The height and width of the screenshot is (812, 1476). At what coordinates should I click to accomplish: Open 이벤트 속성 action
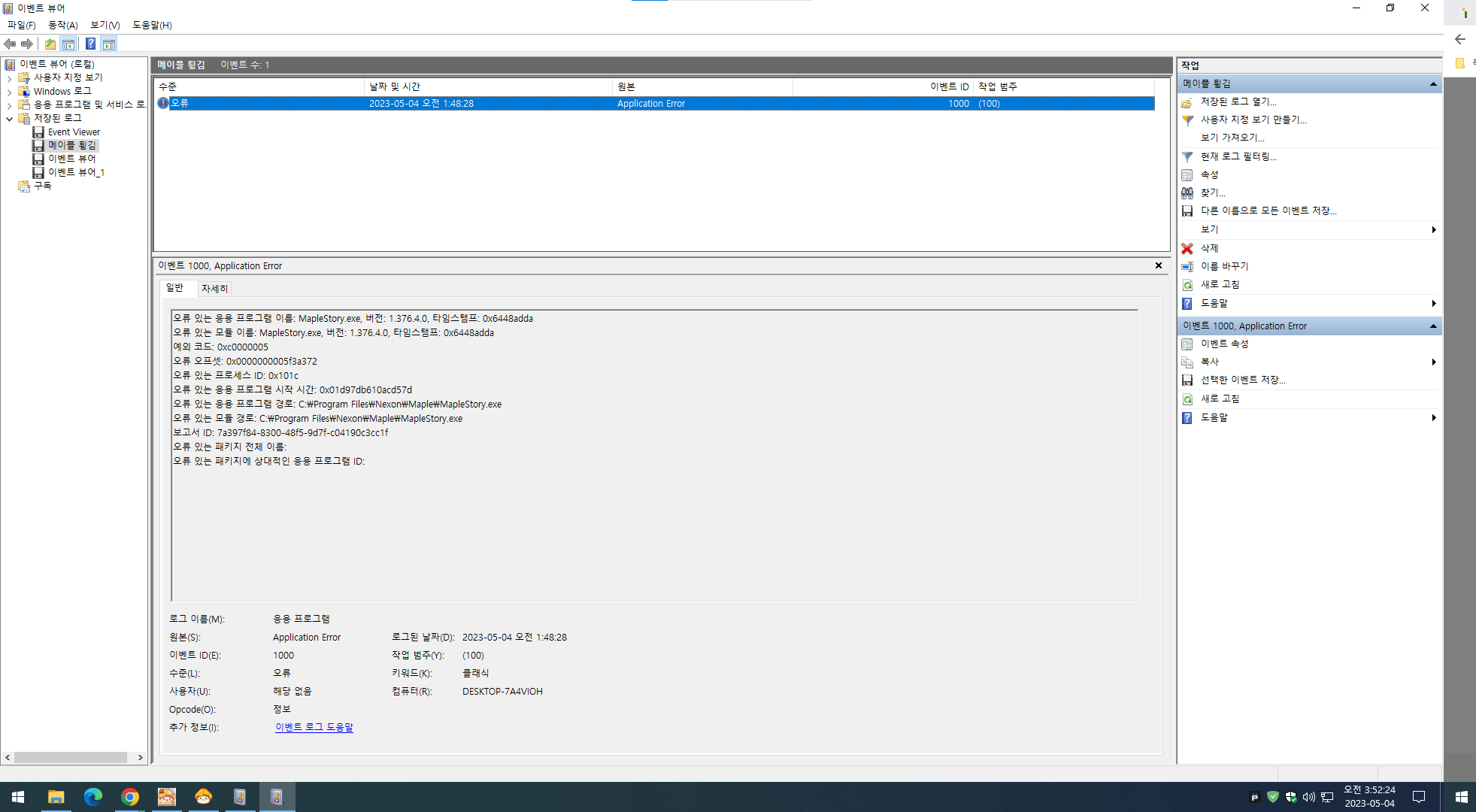(1224, 344)
